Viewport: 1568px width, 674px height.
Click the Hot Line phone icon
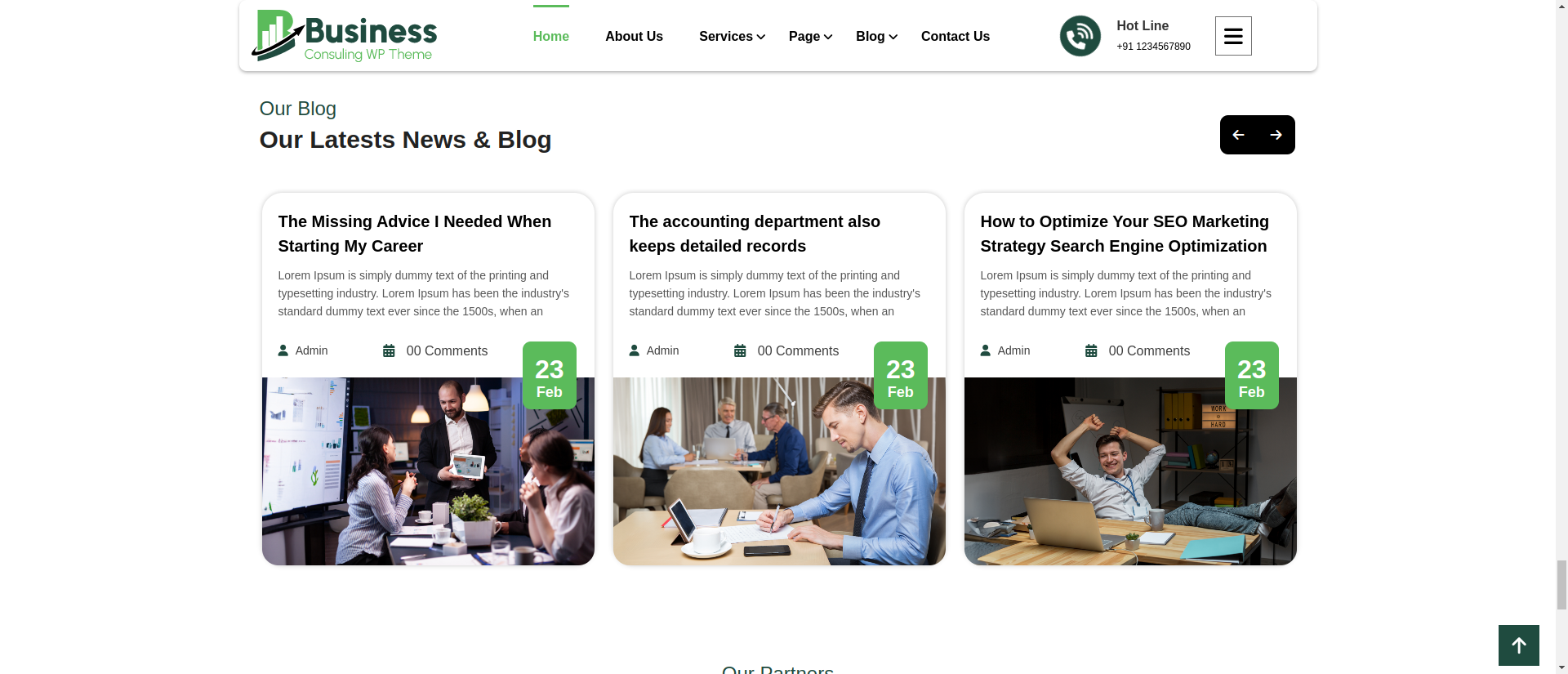tap(1080, 36)
